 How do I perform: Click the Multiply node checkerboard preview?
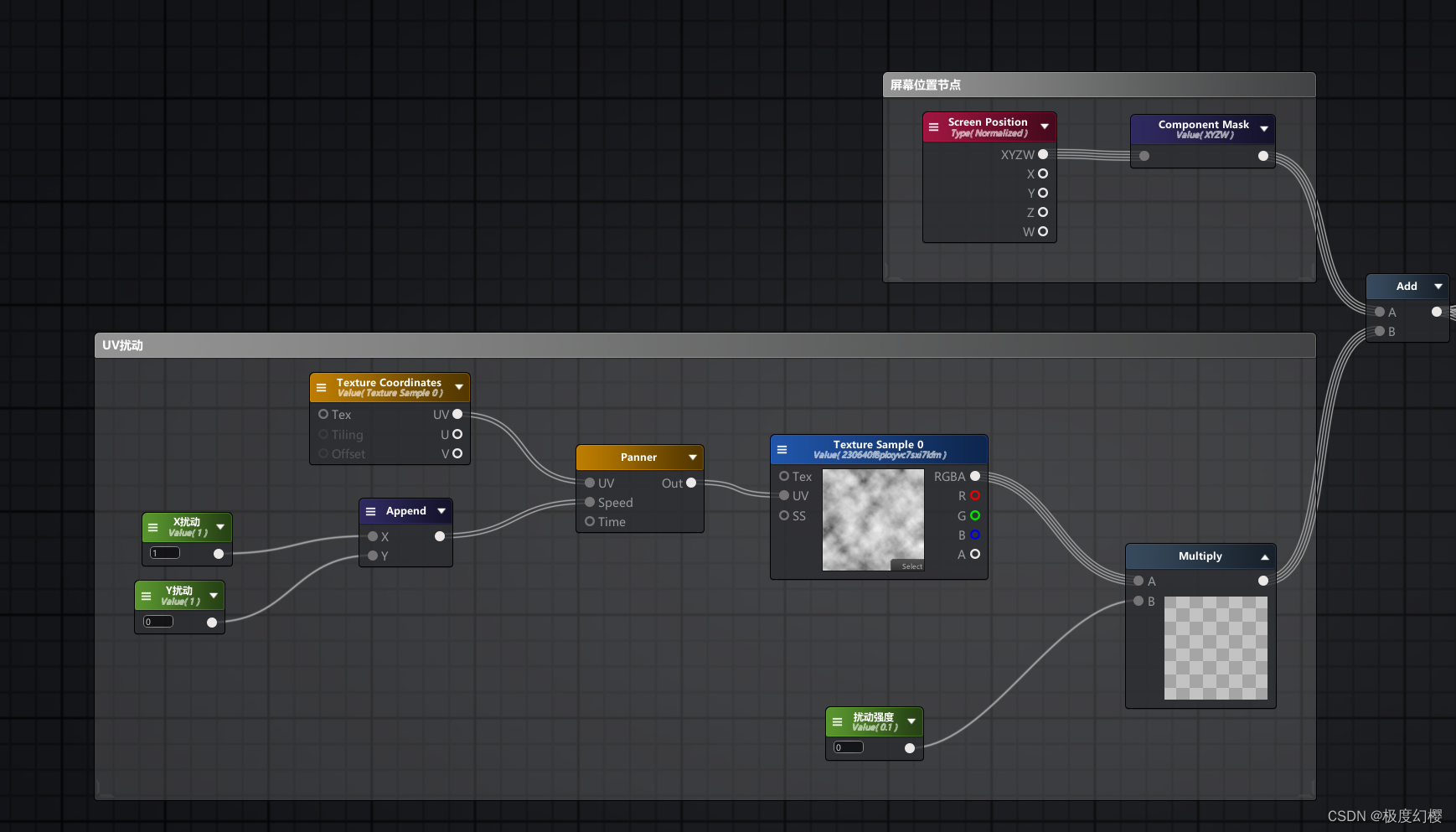click(1216, 648)
